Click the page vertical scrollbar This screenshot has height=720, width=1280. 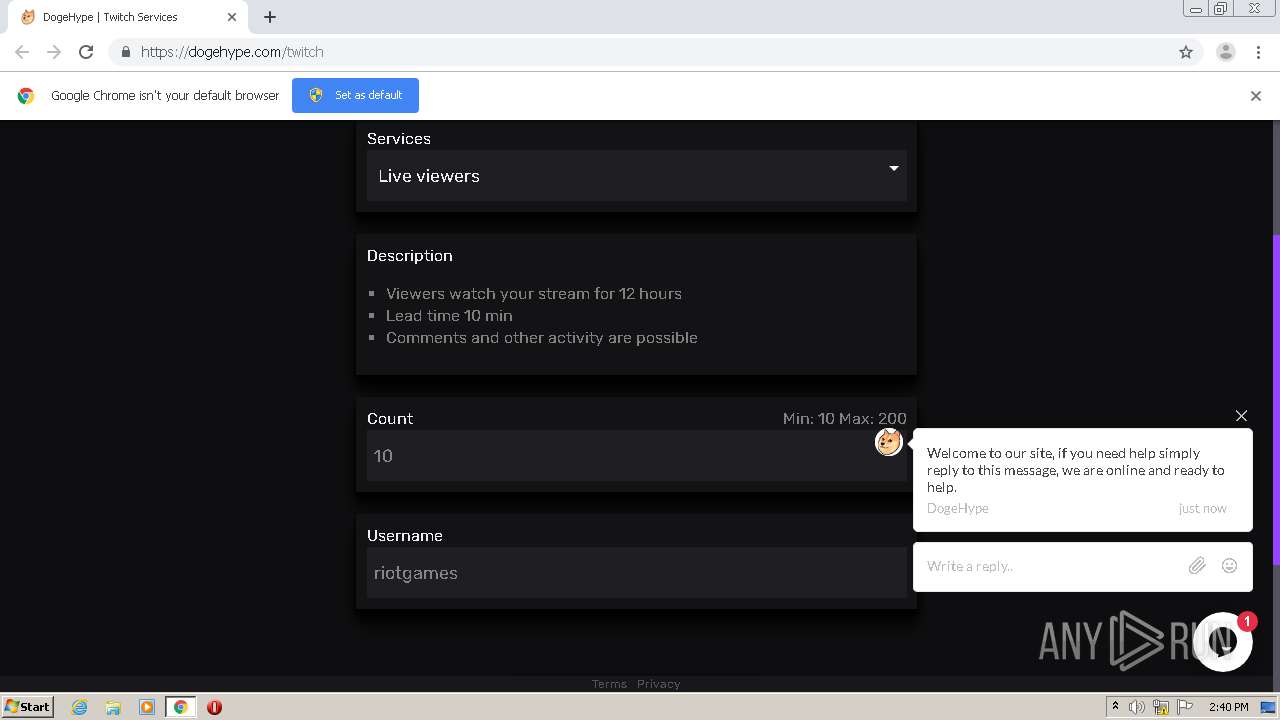click(x=1275, y=400)
